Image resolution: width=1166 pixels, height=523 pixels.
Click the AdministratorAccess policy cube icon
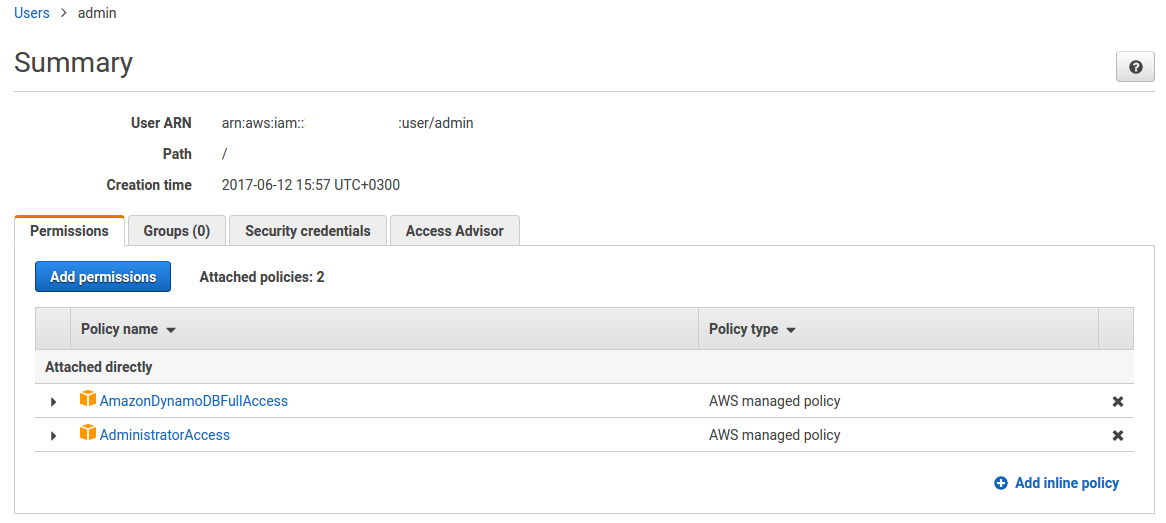(88, 433)
